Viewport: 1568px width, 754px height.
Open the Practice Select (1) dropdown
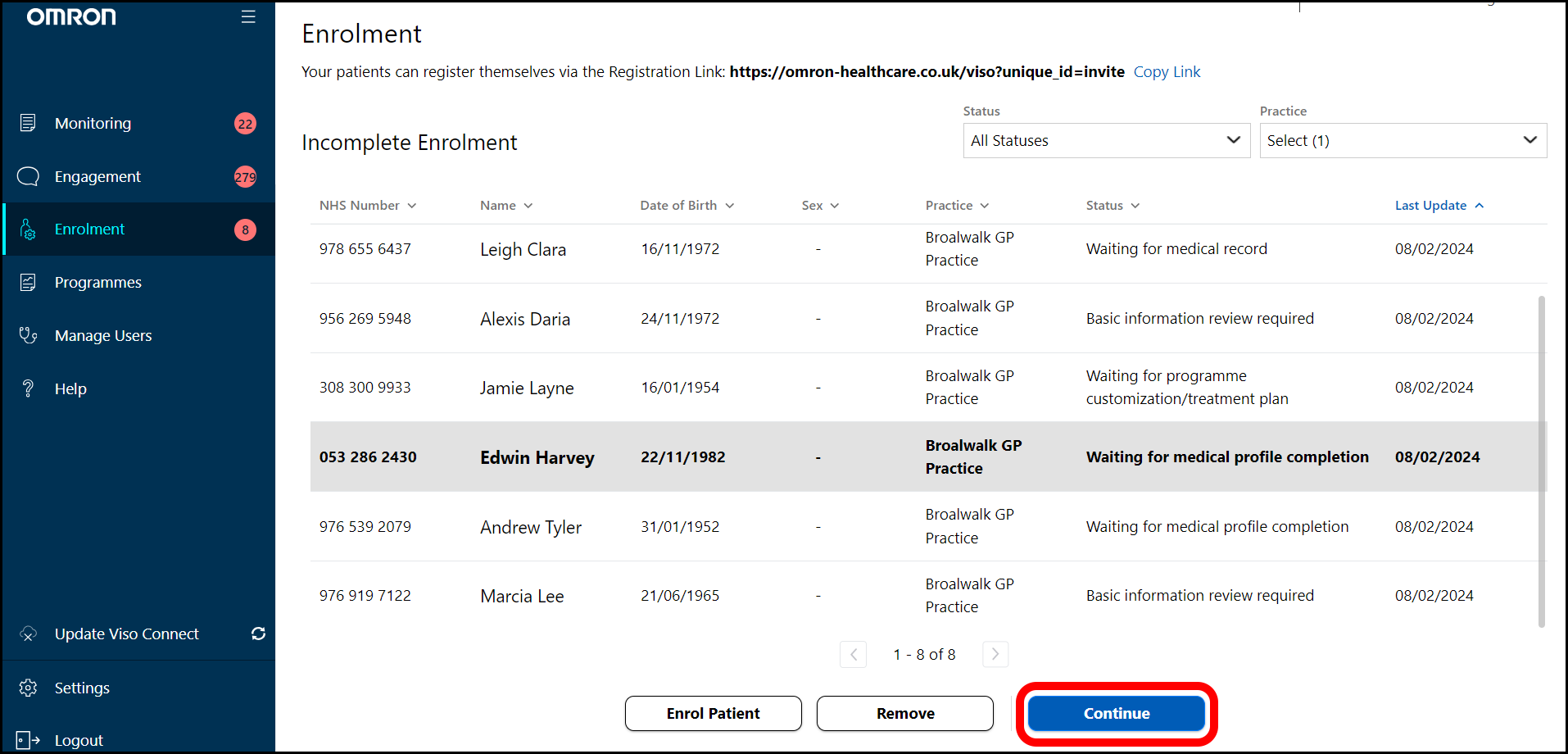point(1403,141)
